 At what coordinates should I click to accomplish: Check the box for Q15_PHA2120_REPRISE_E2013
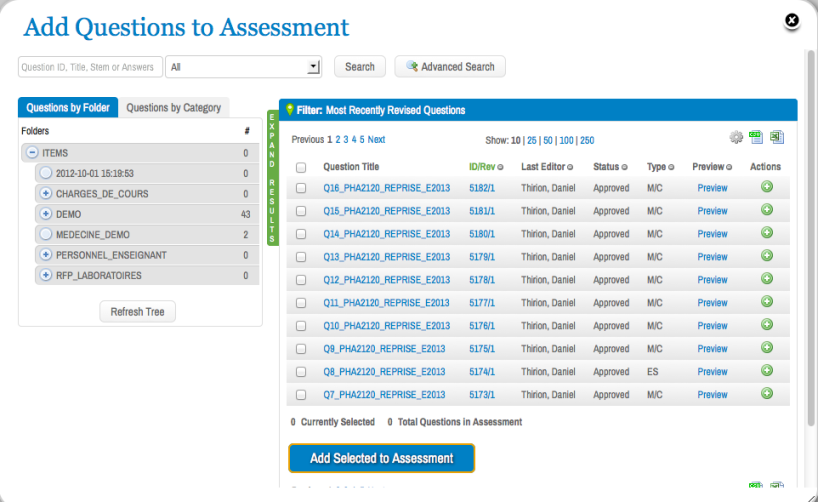[301, 211]
